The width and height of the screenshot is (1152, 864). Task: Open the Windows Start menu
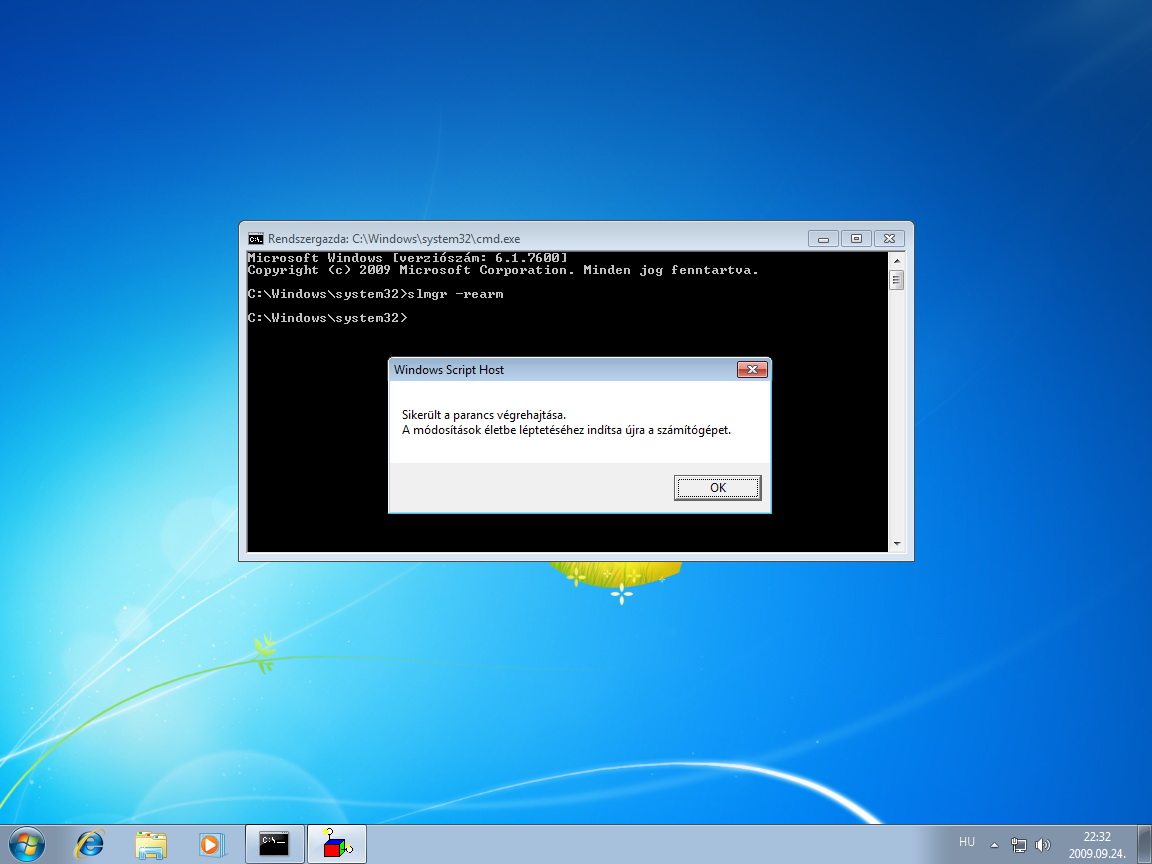[x=26, y=844]
